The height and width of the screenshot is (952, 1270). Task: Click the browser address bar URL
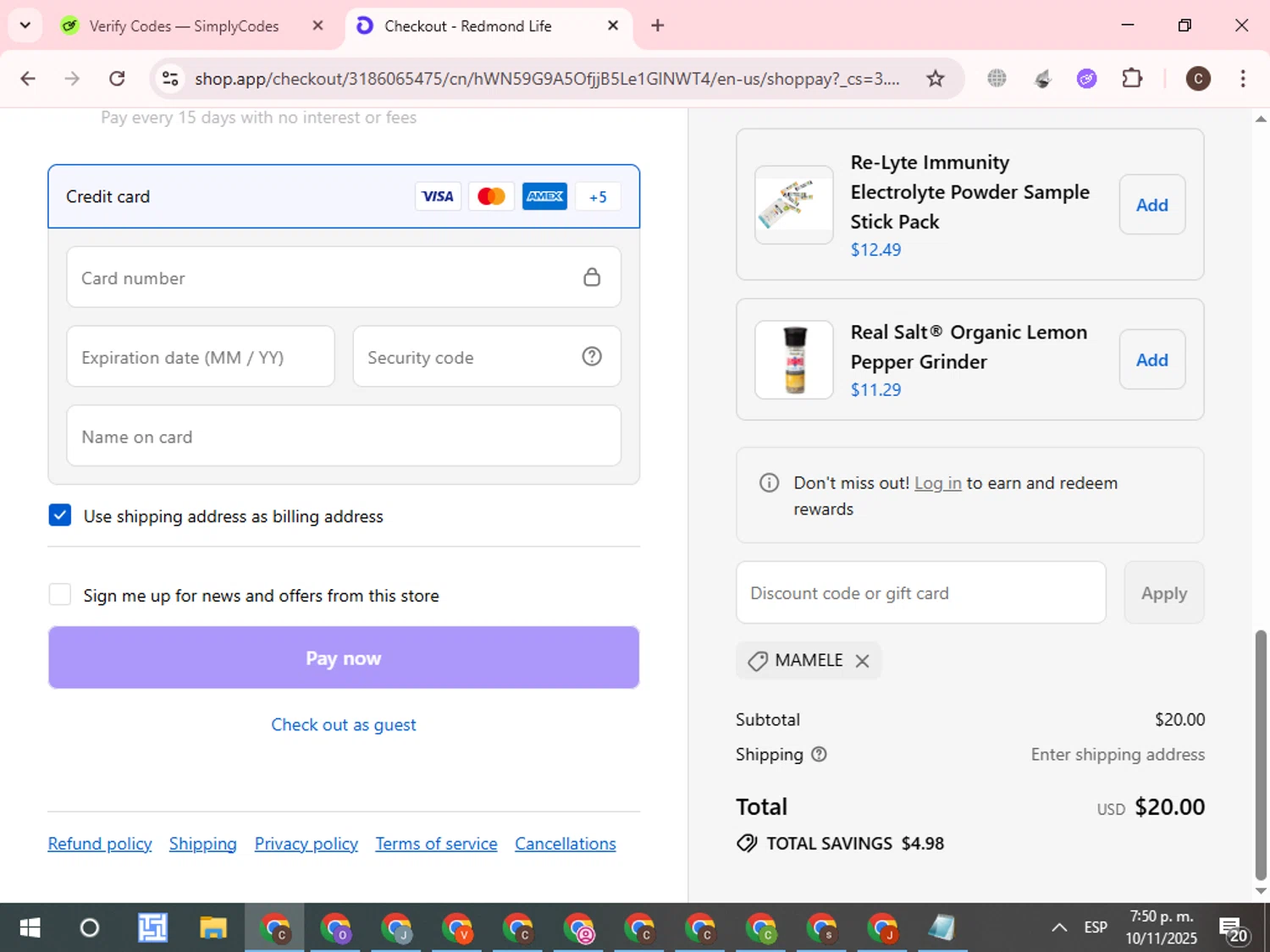[x=547, y=79]
